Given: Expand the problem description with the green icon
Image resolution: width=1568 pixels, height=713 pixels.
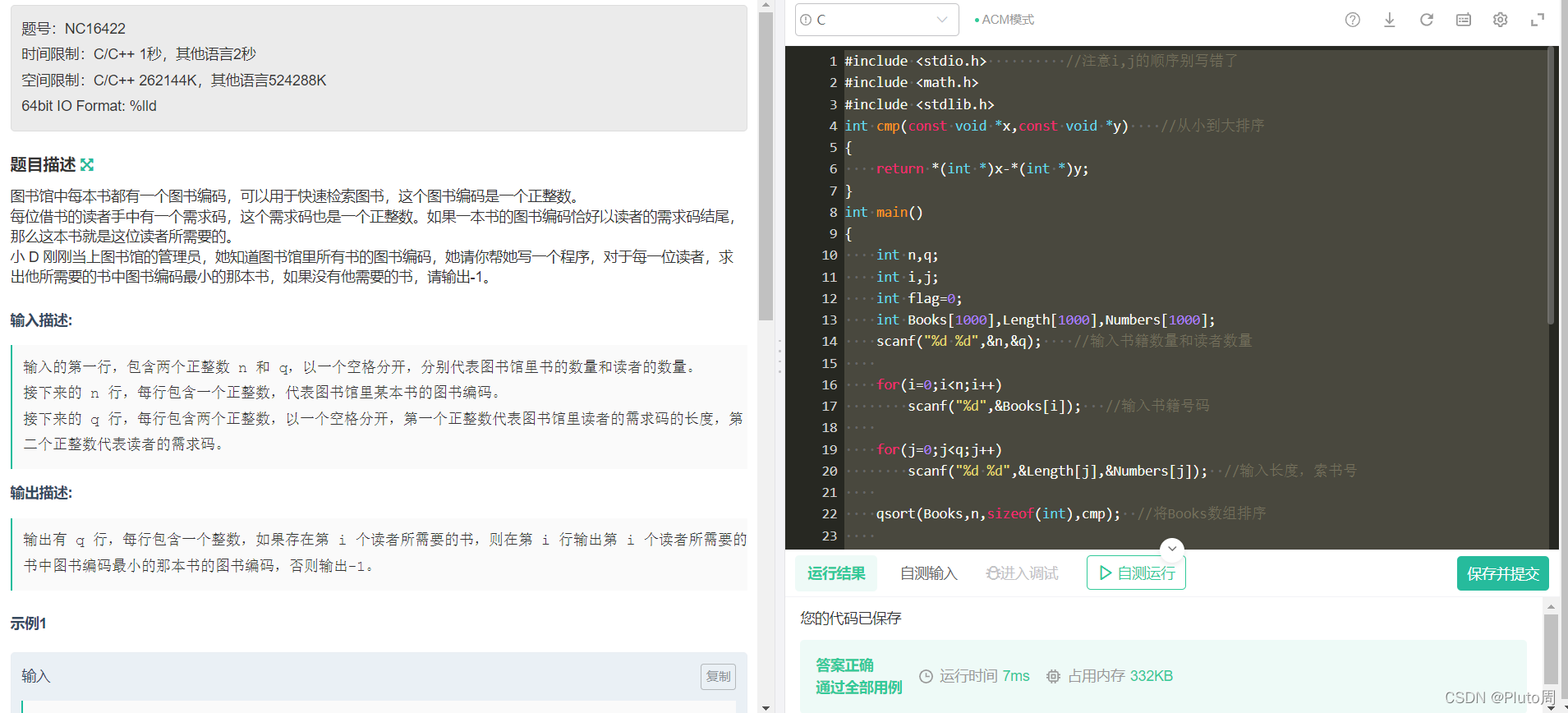Looking at the screenshot, I should (87, 164).
